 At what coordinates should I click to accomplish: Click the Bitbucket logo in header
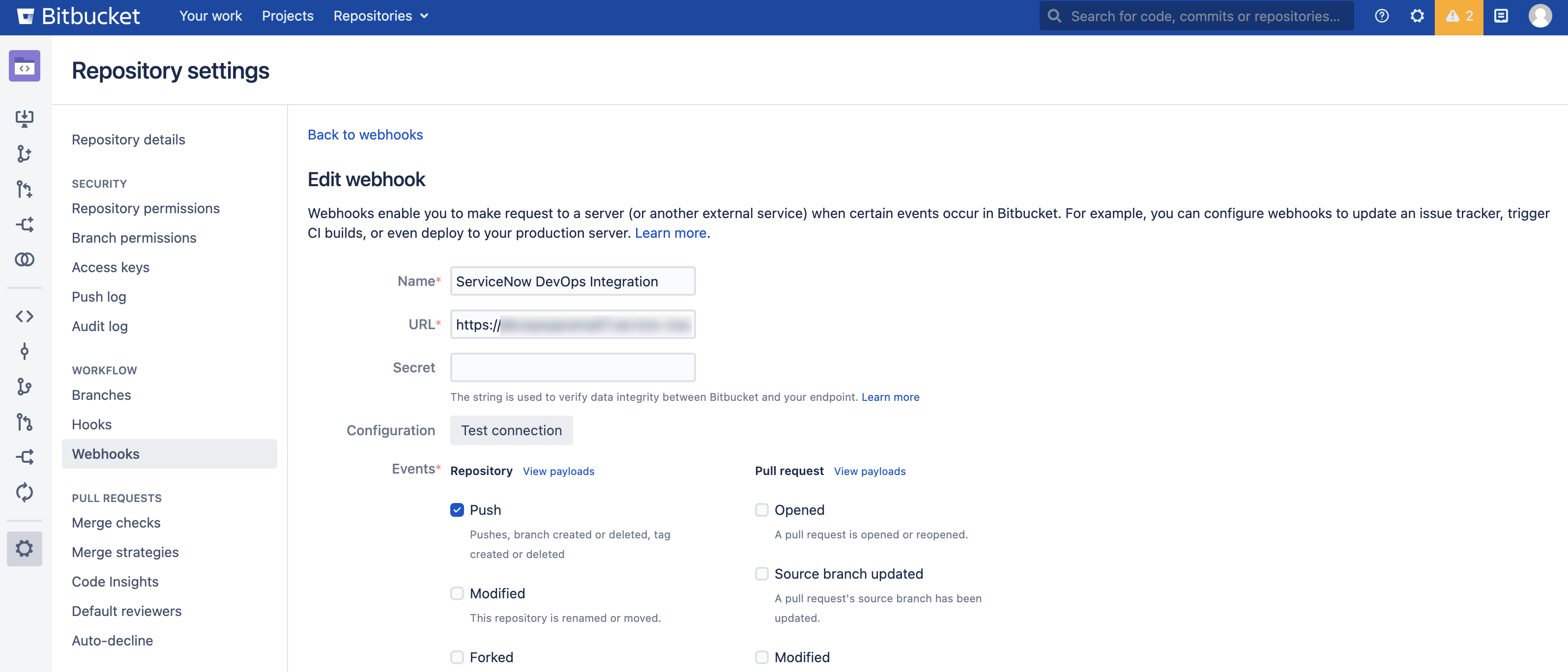(78, 16)
